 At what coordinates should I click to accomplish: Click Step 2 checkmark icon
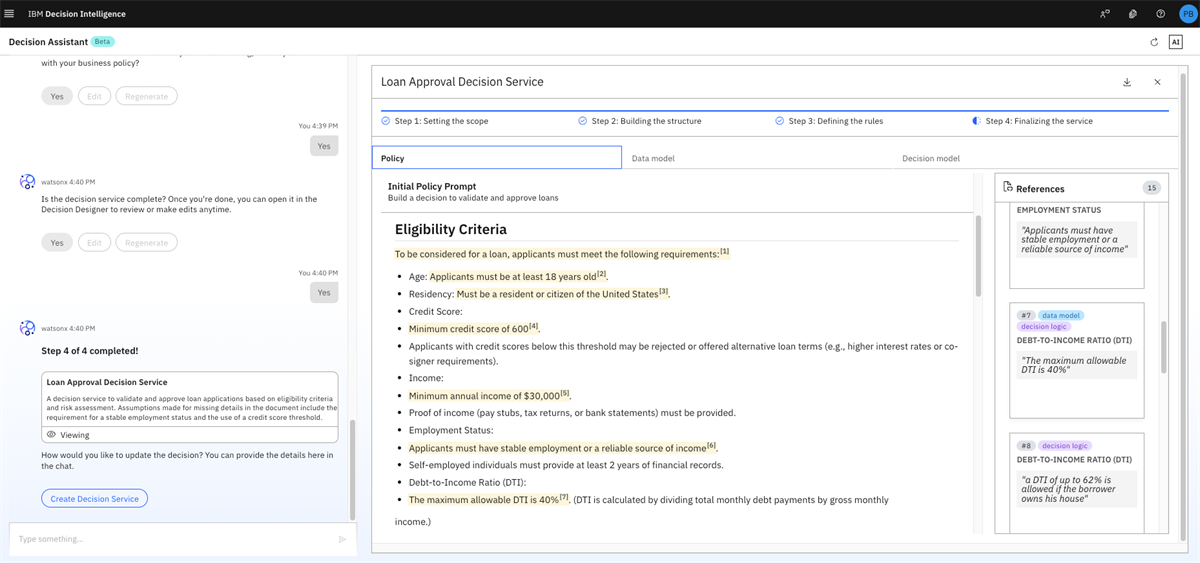click(583, 121)
